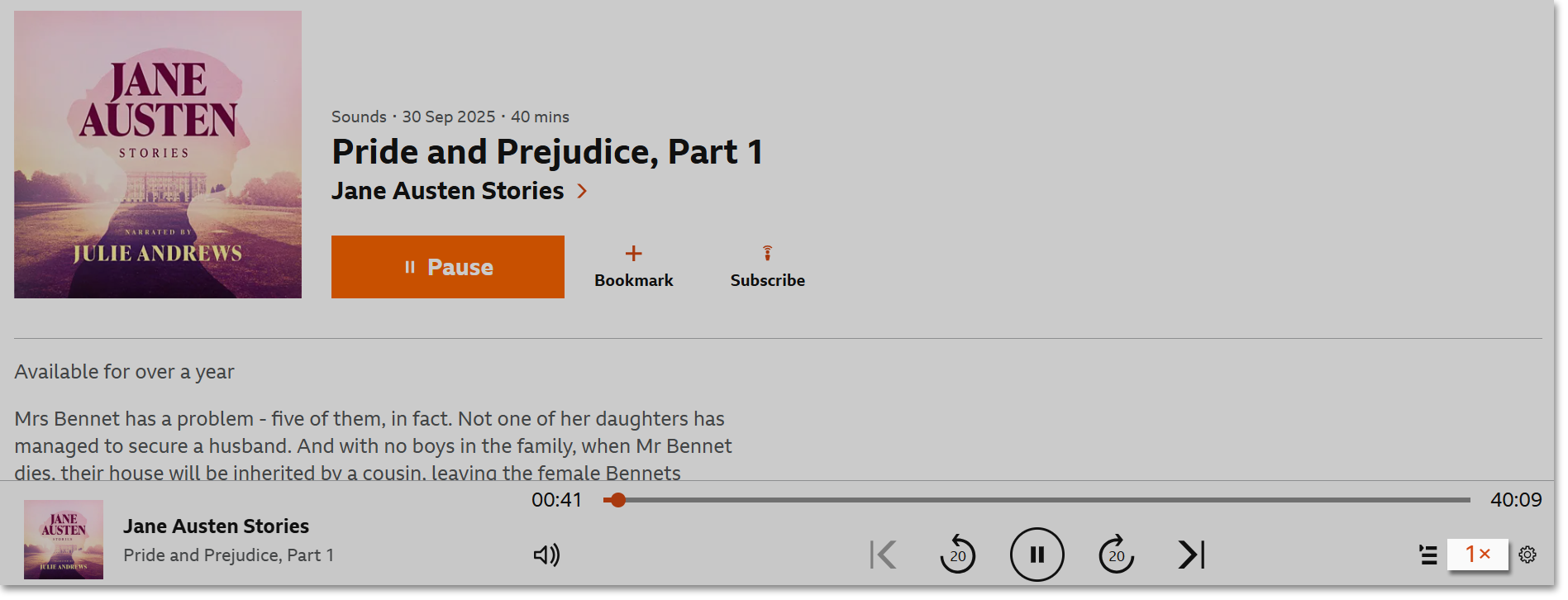Click the previous episode icon

(x=883, y=555)
